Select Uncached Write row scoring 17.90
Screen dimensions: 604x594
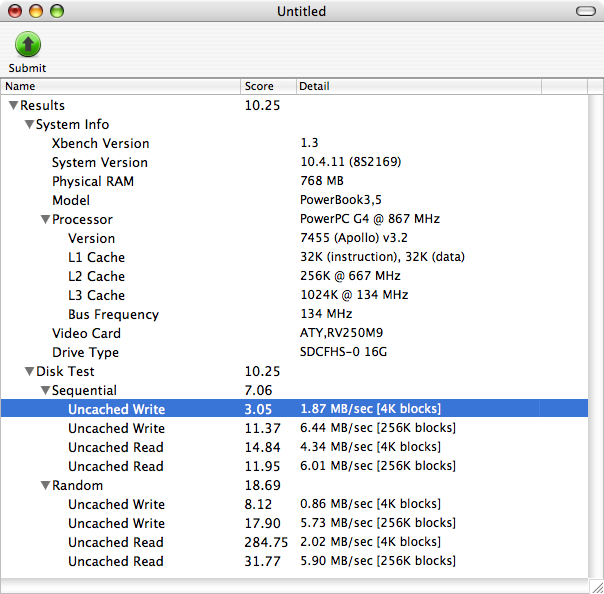[294, 523]
